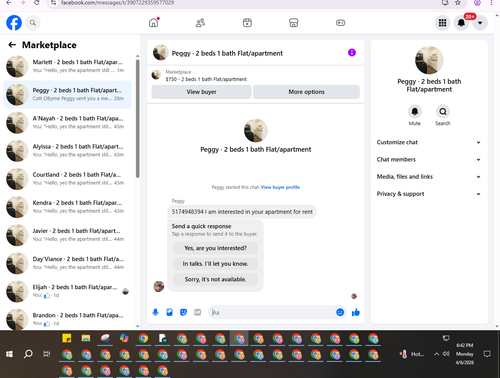Search in conversation with the magnifier icon
500x378 pixels.
coord(443,111)
